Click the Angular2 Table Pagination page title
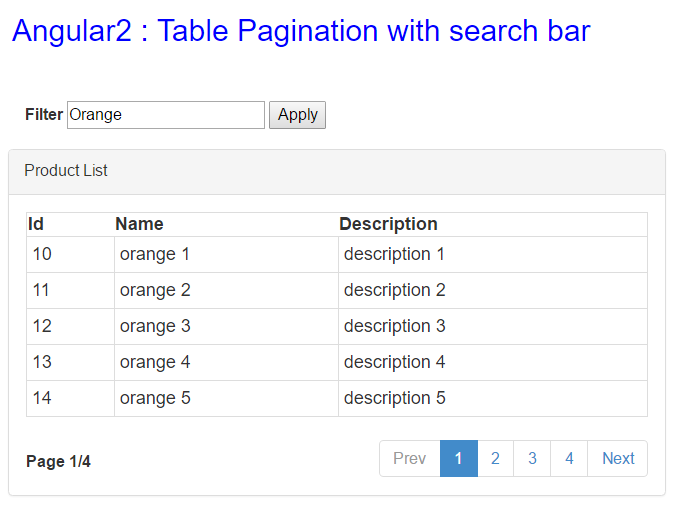691x511 pixels. pyautogui.click(x=301, y=31)
